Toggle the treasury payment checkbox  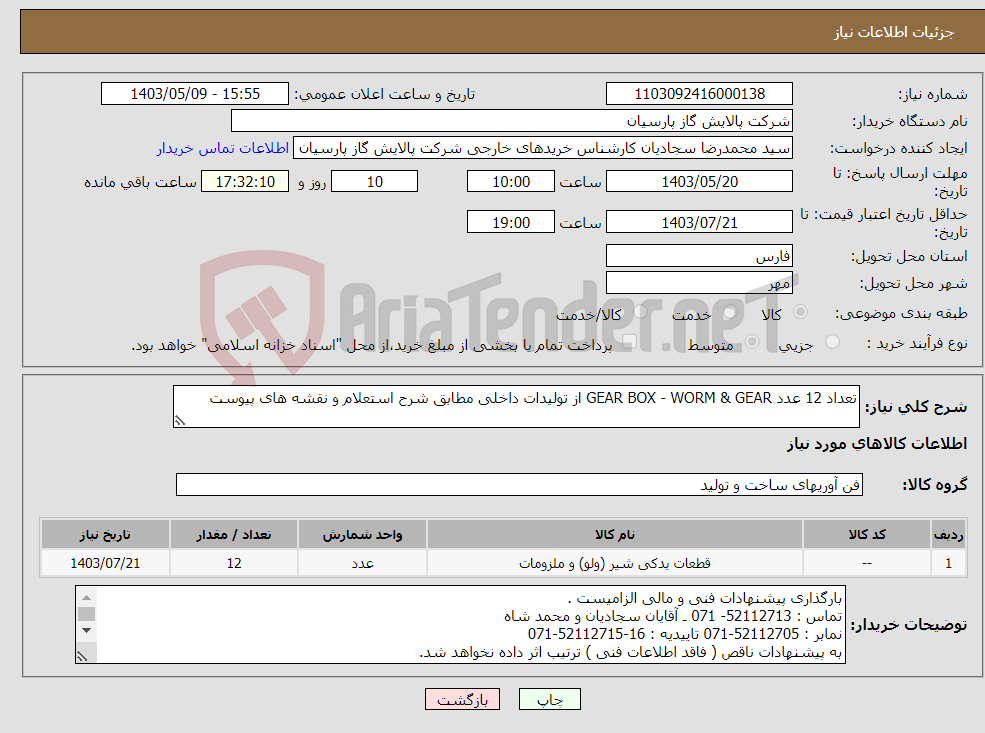(x=629, y=342)
